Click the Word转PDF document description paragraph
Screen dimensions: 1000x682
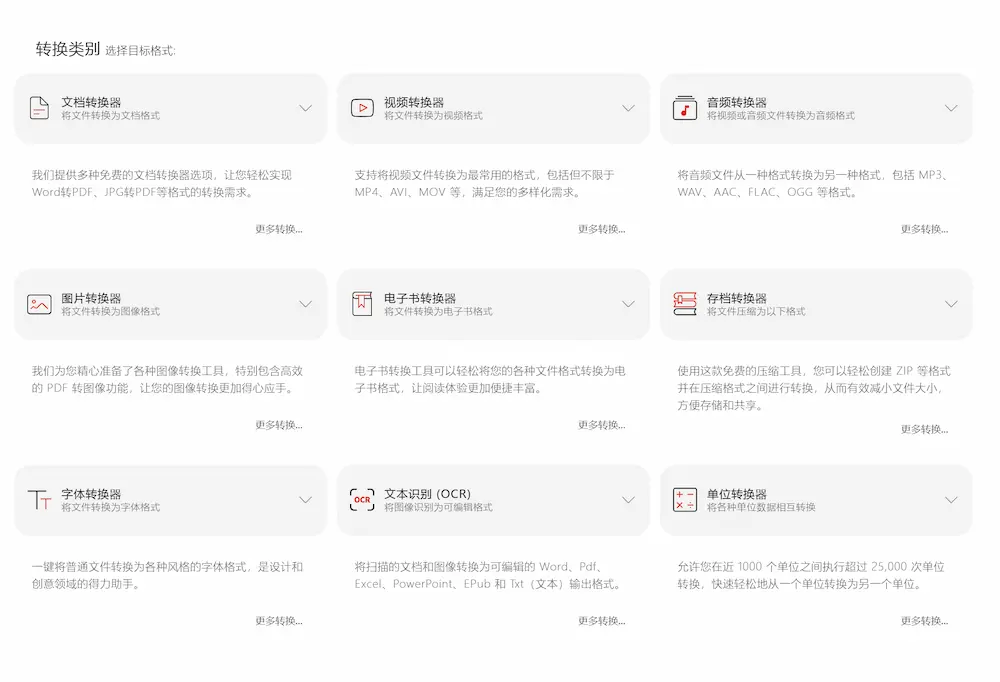point(162,184)
